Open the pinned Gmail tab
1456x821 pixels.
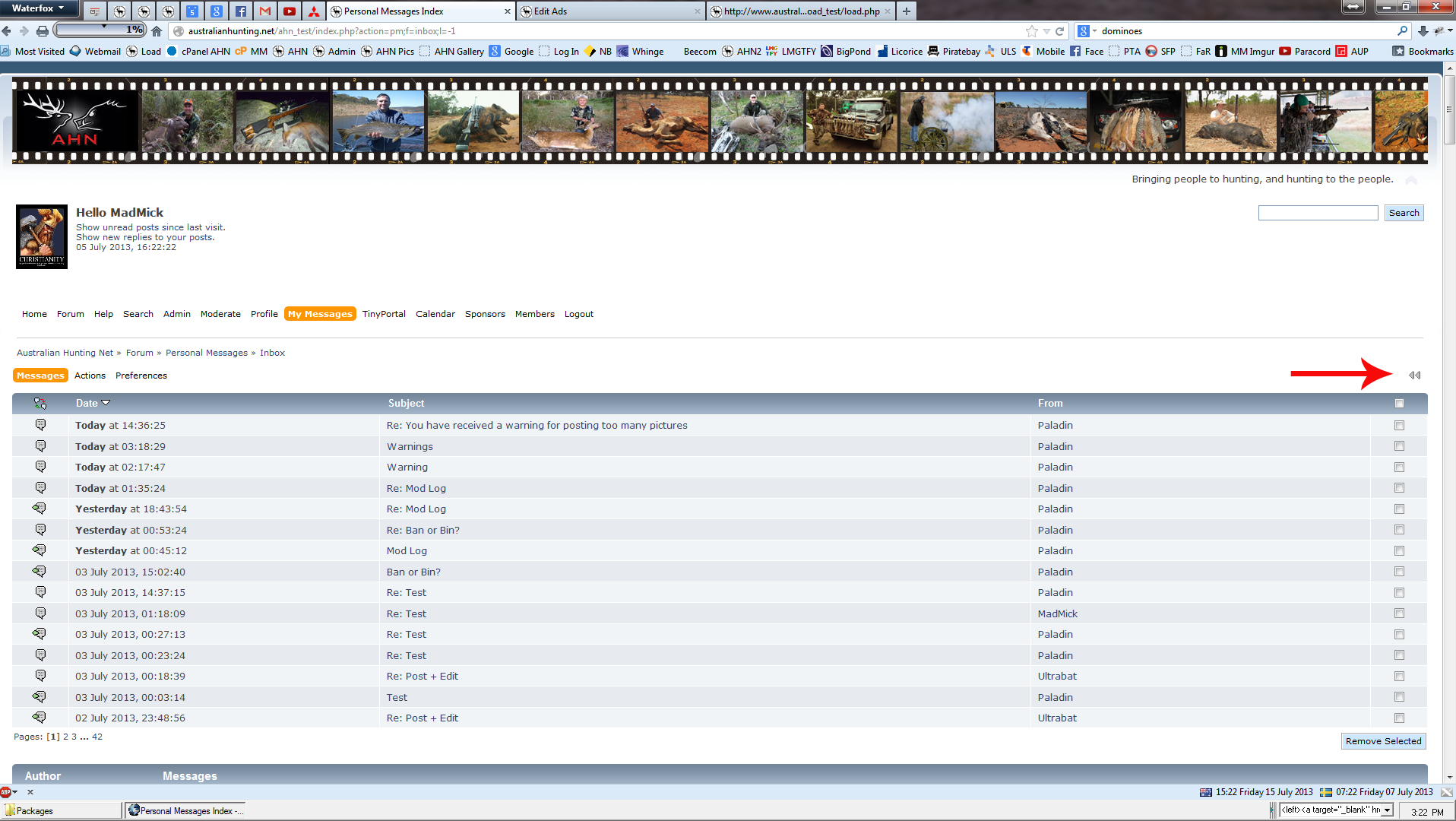pos(265,11)
